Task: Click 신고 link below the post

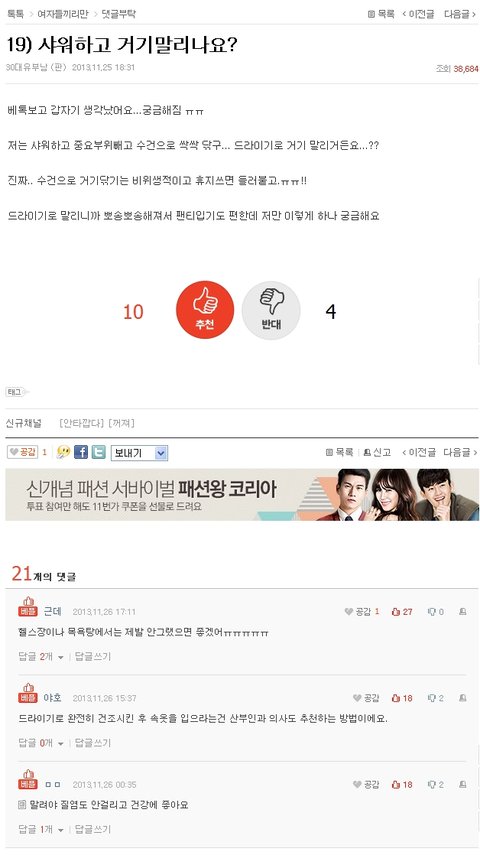Action: [x=377, y=452]
